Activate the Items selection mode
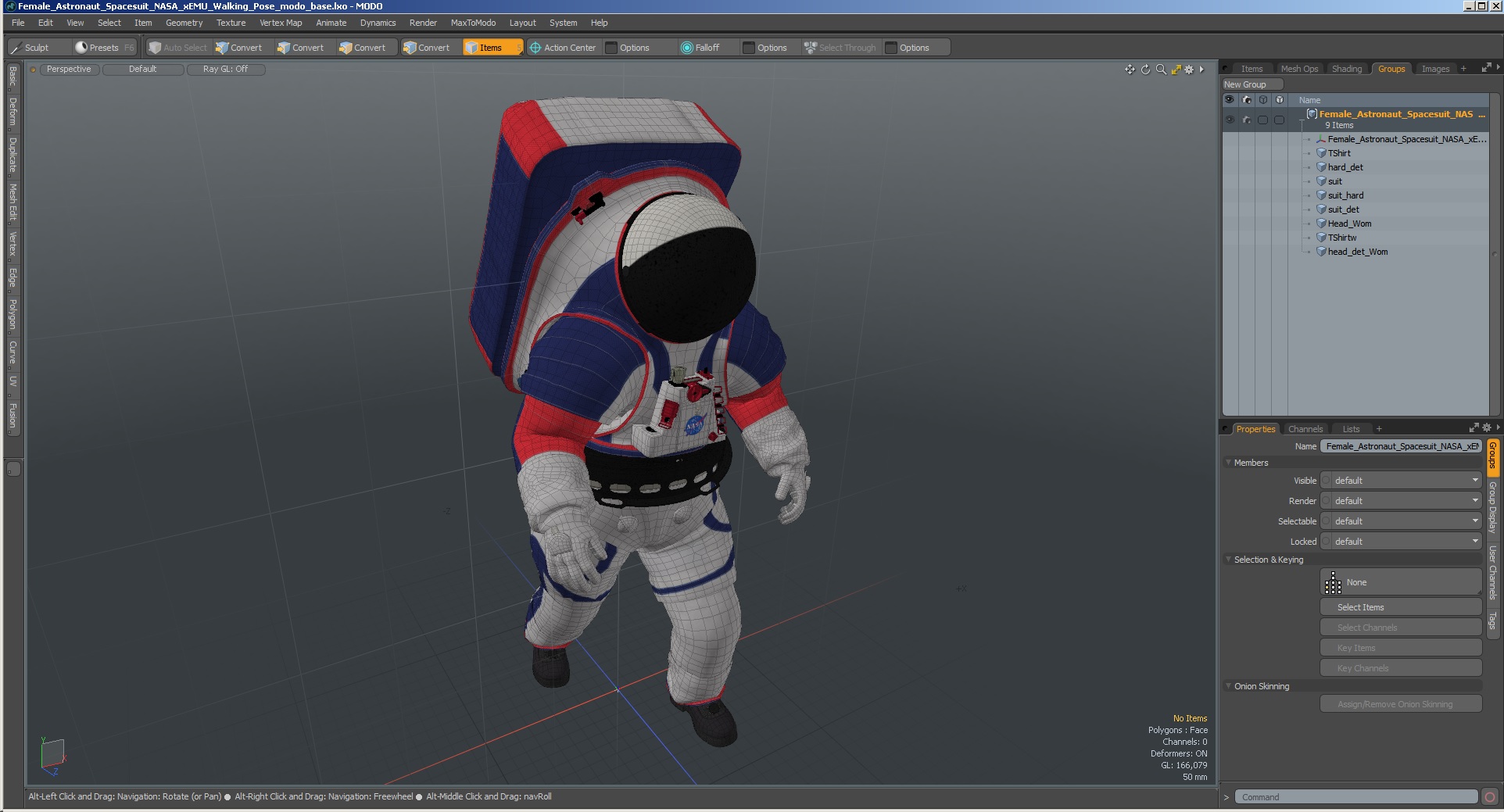Screen dimensions: 1504x812 [492, 48]
